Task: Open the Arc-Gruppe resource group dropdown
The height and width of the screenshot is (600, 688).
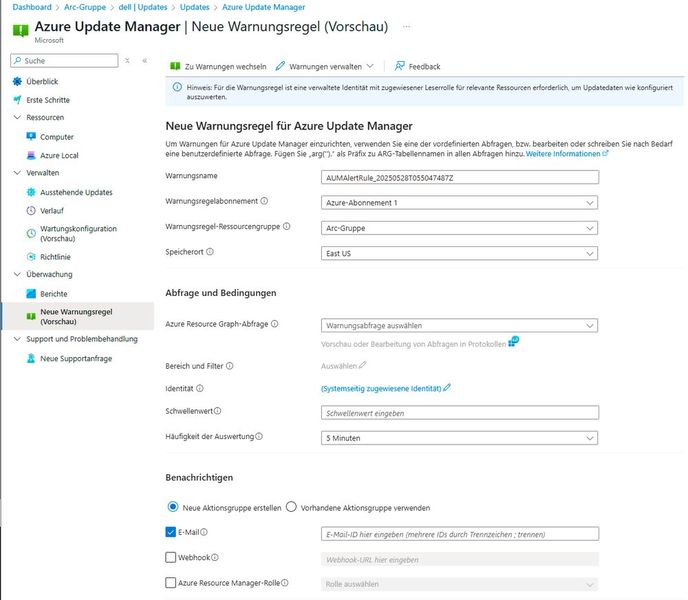Action: [459, 228]
